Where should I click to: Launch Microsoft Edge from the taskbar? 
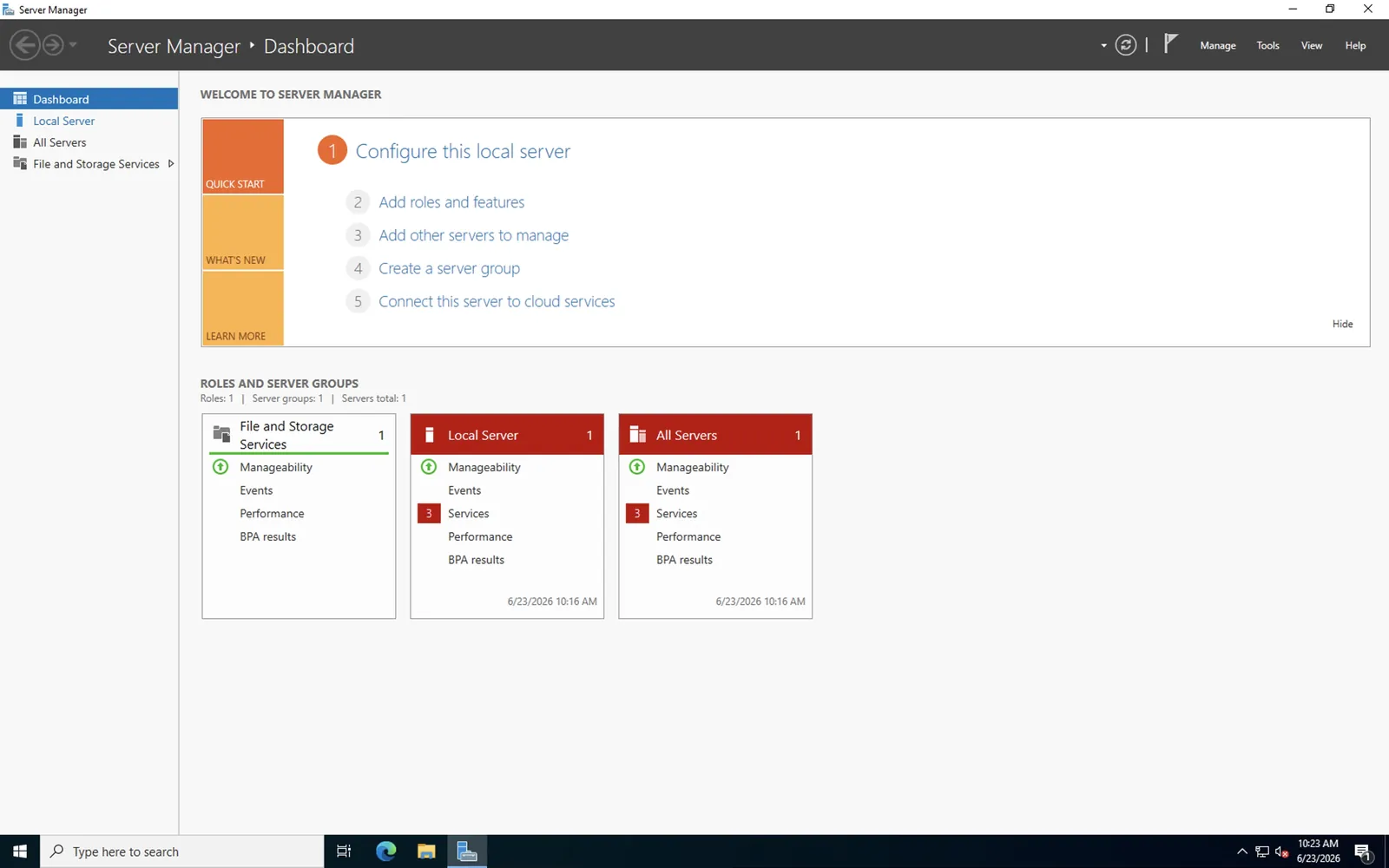click(x=385, y=852)
